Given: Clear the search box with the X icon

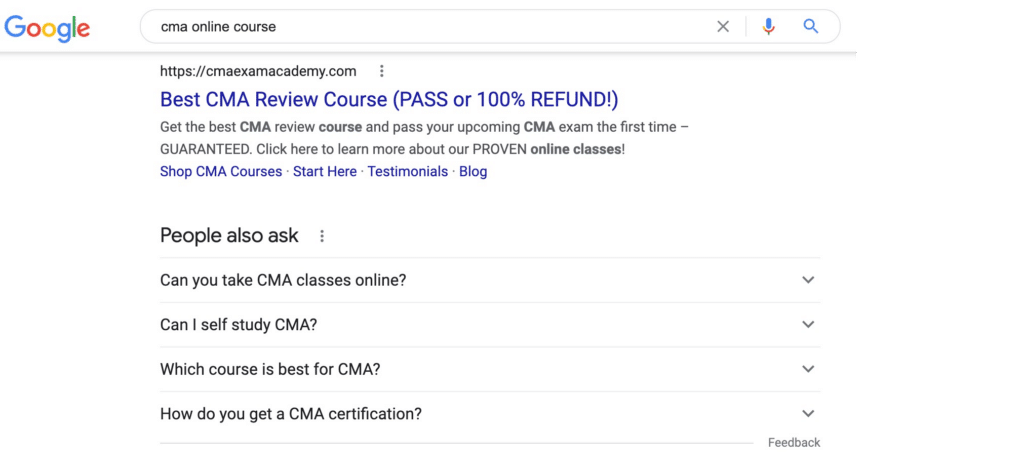Looking at the screenshot, I should [x=723, y=27].
